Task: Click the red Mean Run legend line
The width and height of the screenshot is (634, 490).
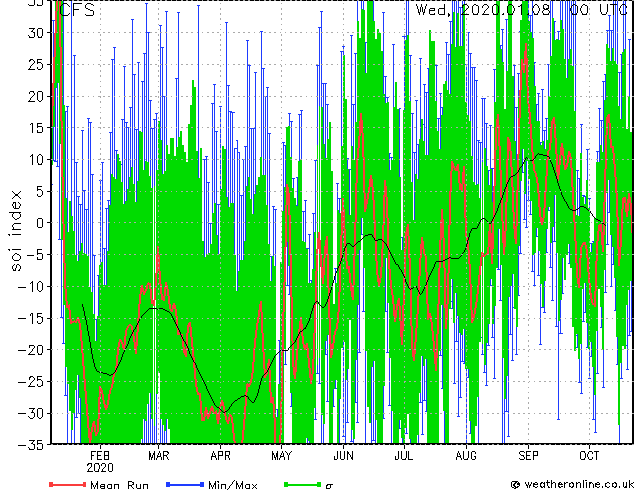Action: coord(68,484)
